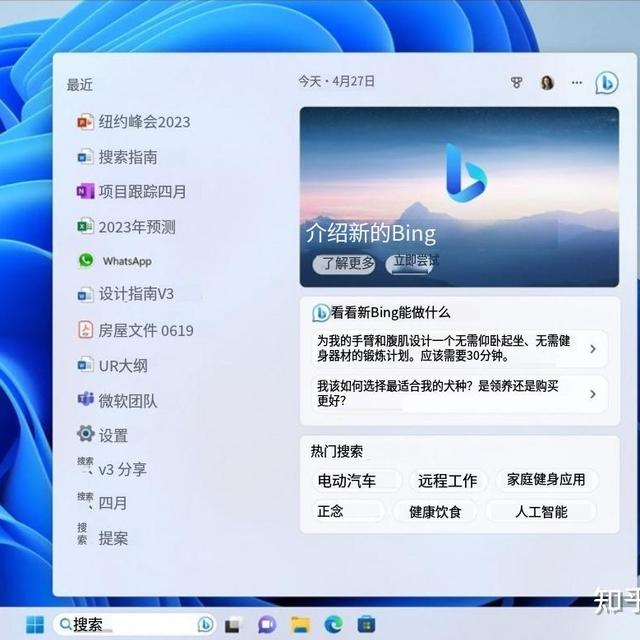Open Chat app on the taskbar
The width and height of the screenshot is (640, 640).
pos(267,624)
